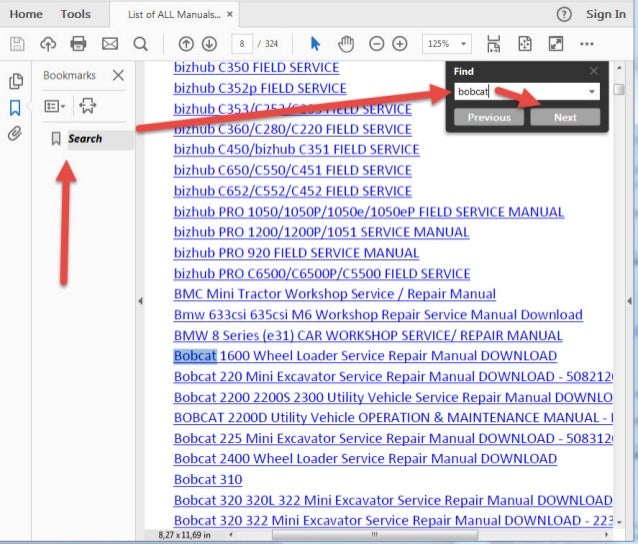Open bizhub PRO 920 FIELD SERVICE MANUAL link
The image size is (638, 544).
click(x=296, y=253)
